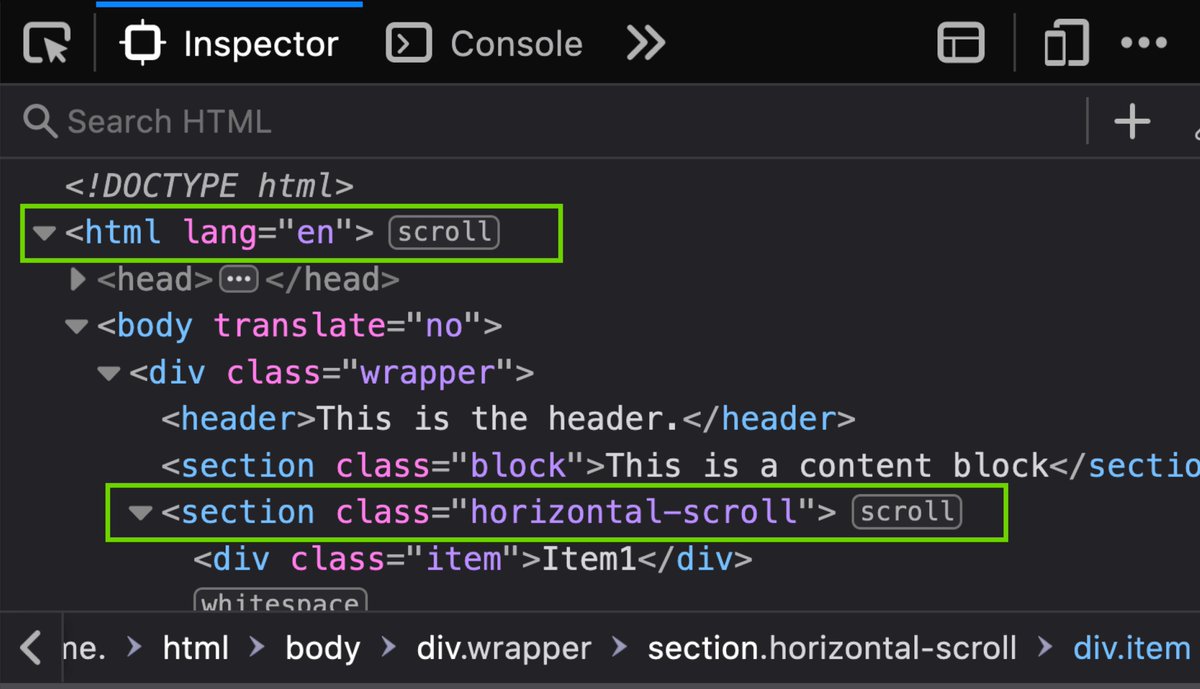Toggle Responsive Design Mode icon

pos(1066,44)
